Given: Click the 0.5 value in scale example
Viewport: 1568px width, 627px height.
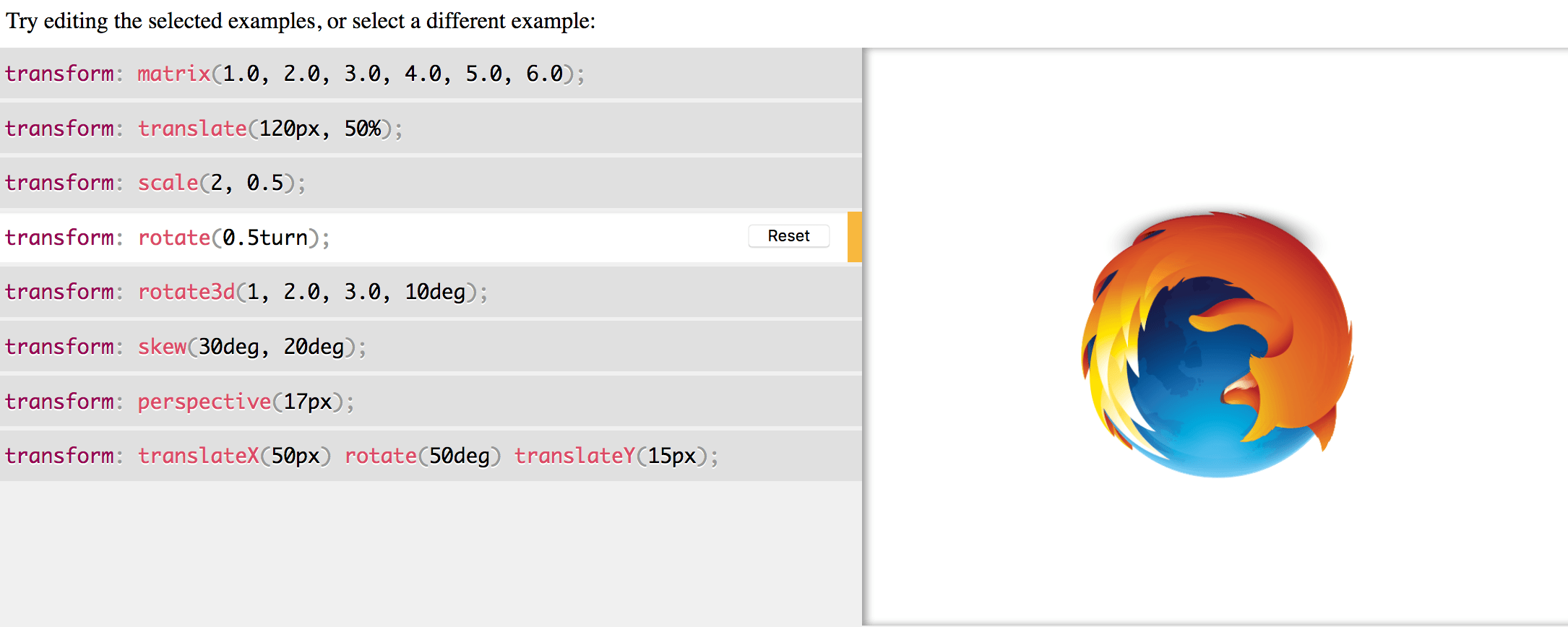Looking at the screenshot, I should pyautogui.click(x=265, y=183).
